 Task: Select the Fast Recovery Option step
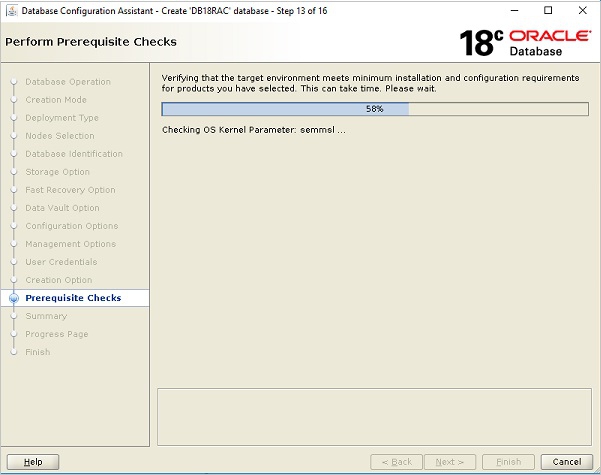pos(70,190)
